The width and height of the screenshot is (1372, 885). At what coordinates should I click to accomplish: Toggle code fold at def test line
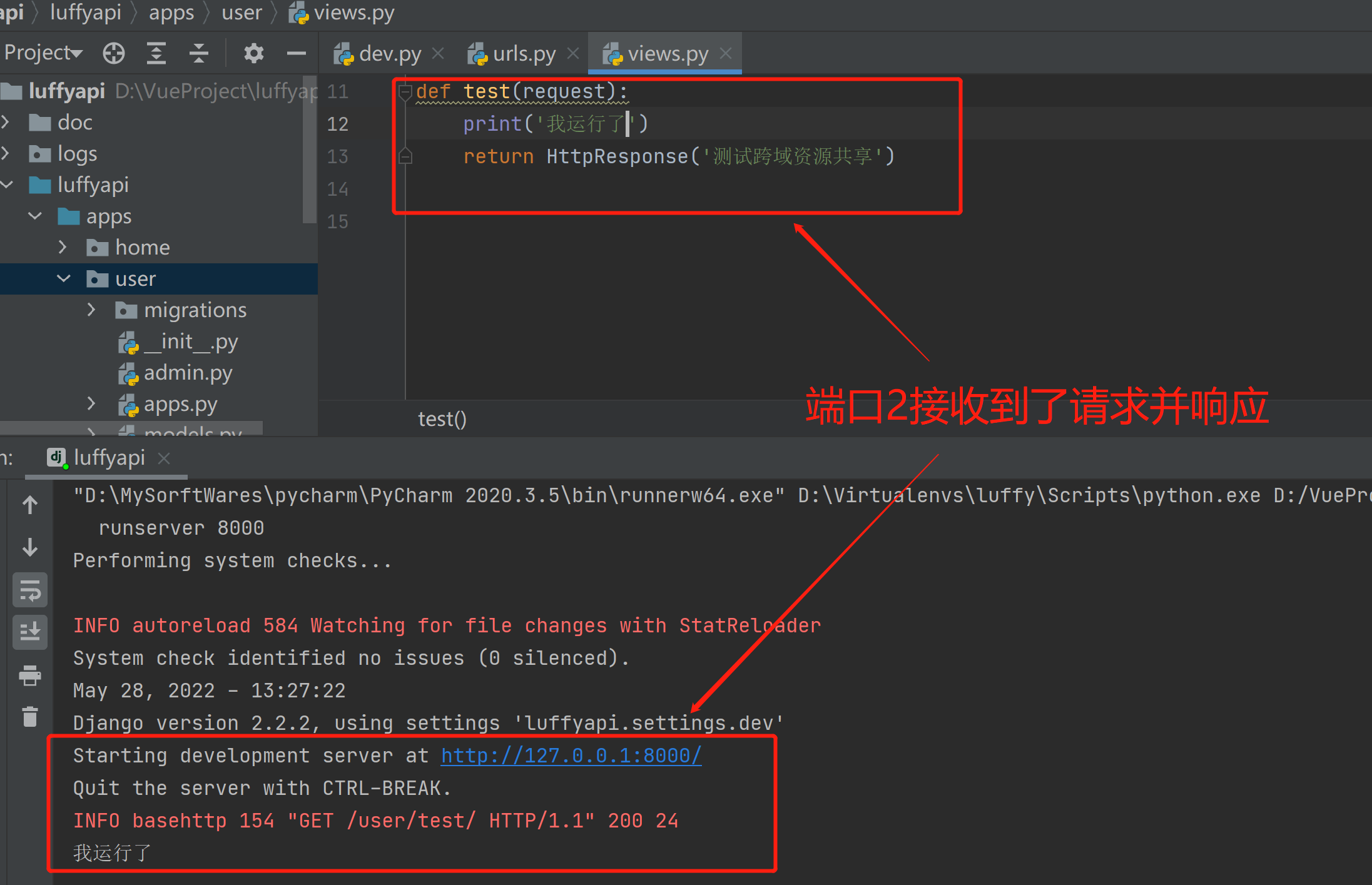tap(405, 92)
